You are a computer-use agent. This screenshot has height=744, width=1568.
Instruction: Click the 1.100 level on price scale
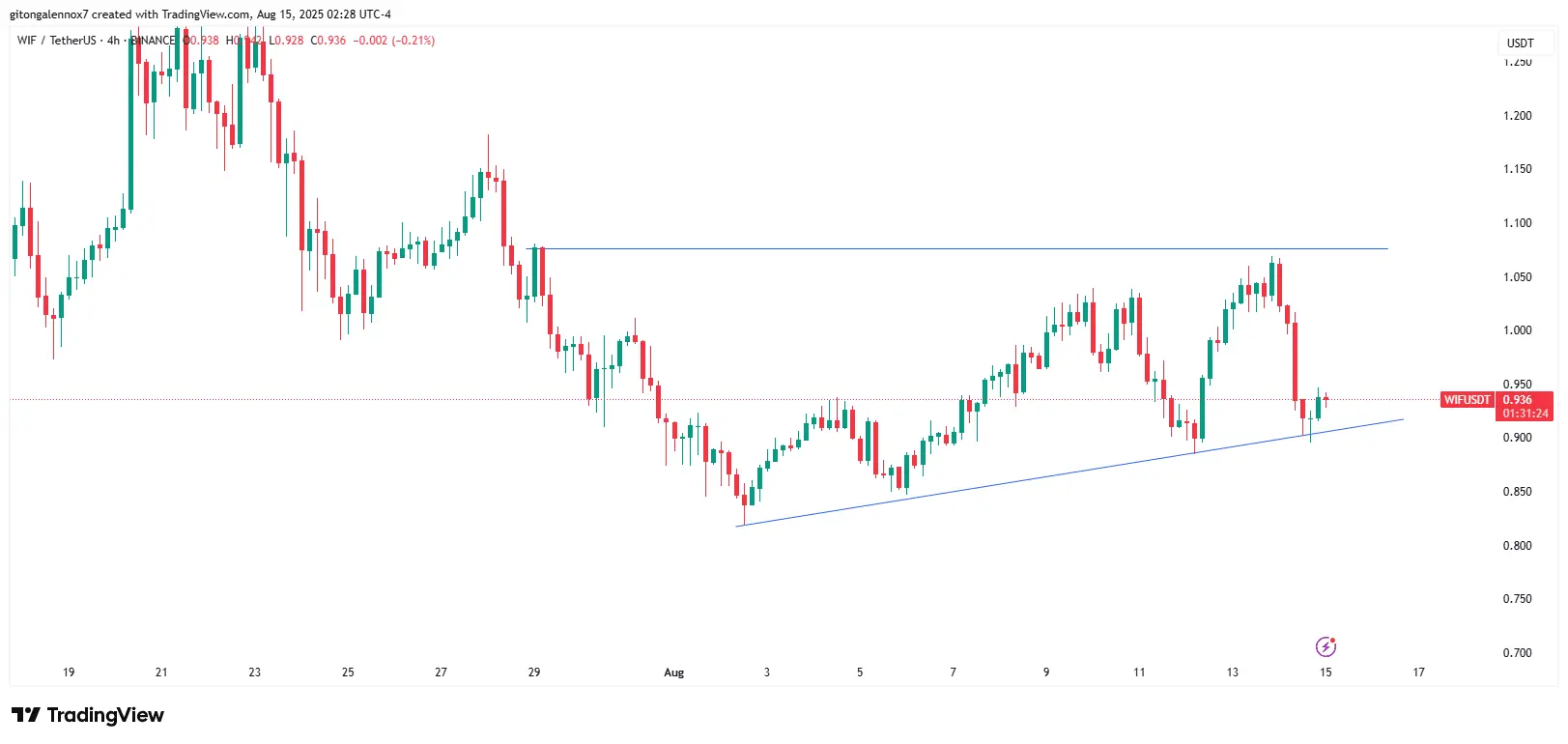tap(1518, 223)
